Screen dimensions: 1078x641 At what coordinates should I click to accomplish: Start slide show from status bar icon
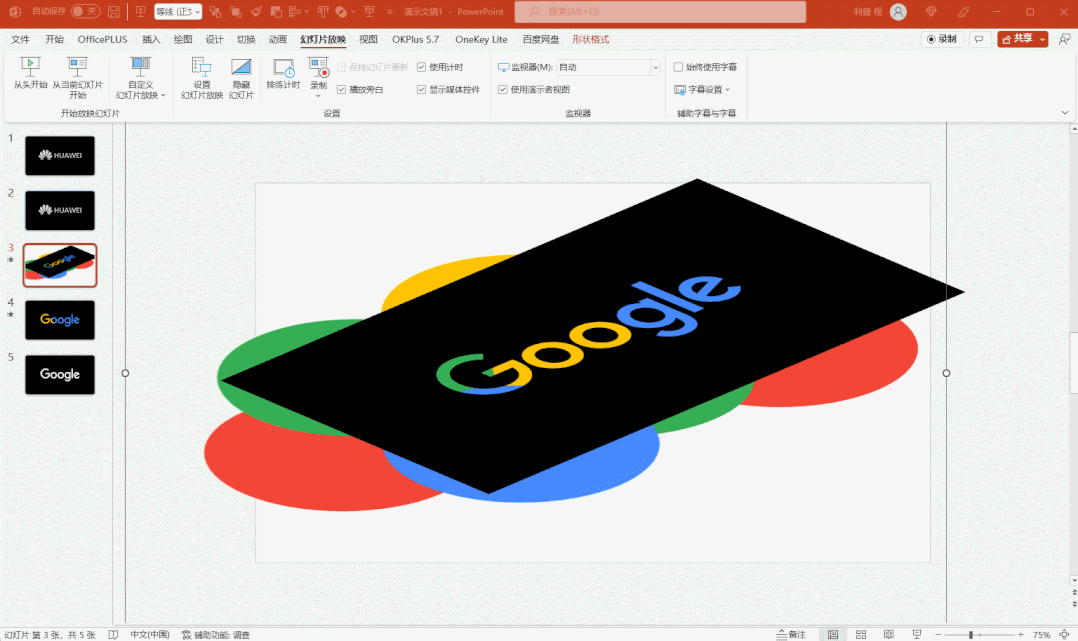(916, 634)
